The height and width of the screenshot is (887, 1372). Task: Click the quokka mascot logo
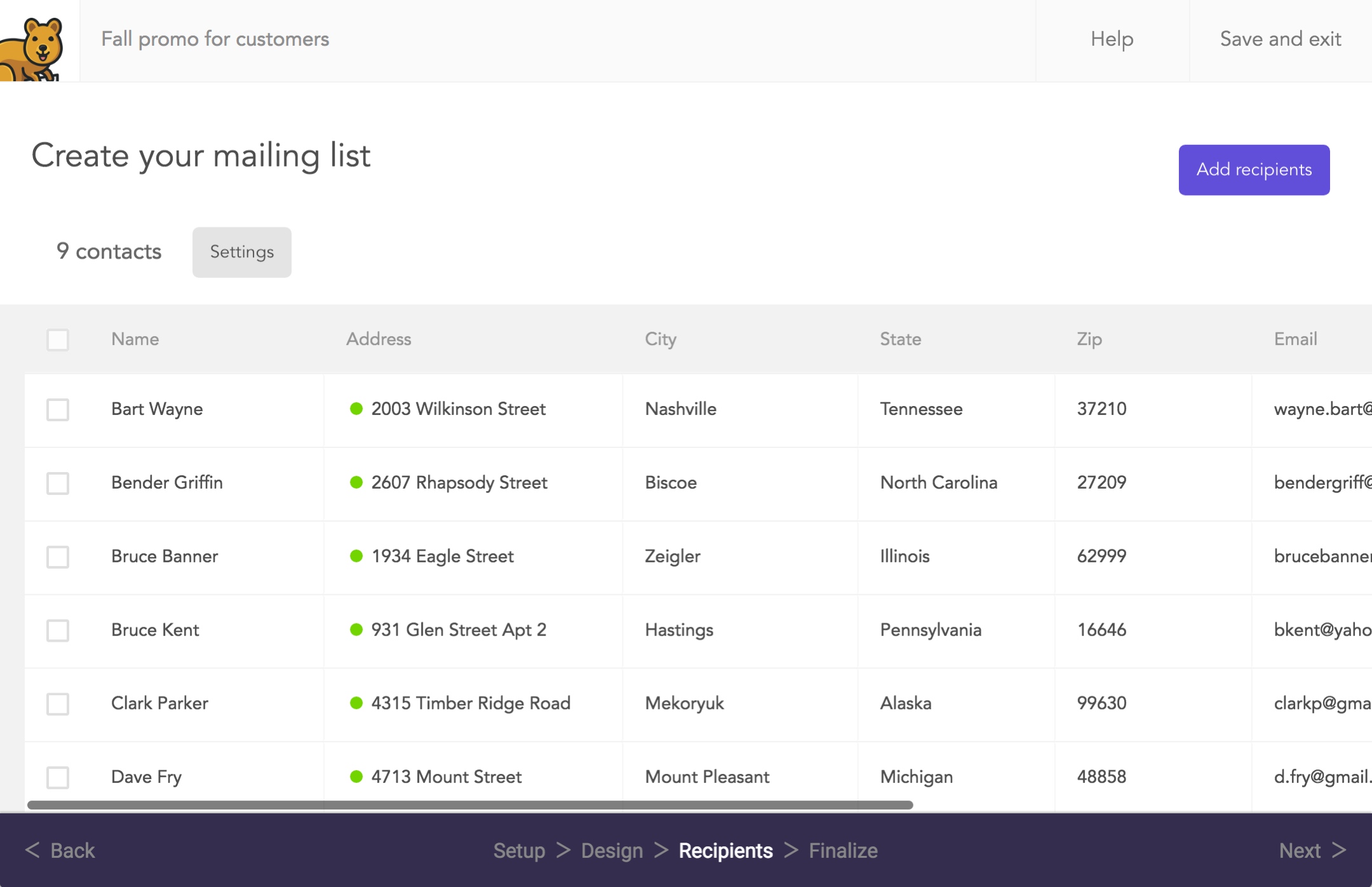35,48
